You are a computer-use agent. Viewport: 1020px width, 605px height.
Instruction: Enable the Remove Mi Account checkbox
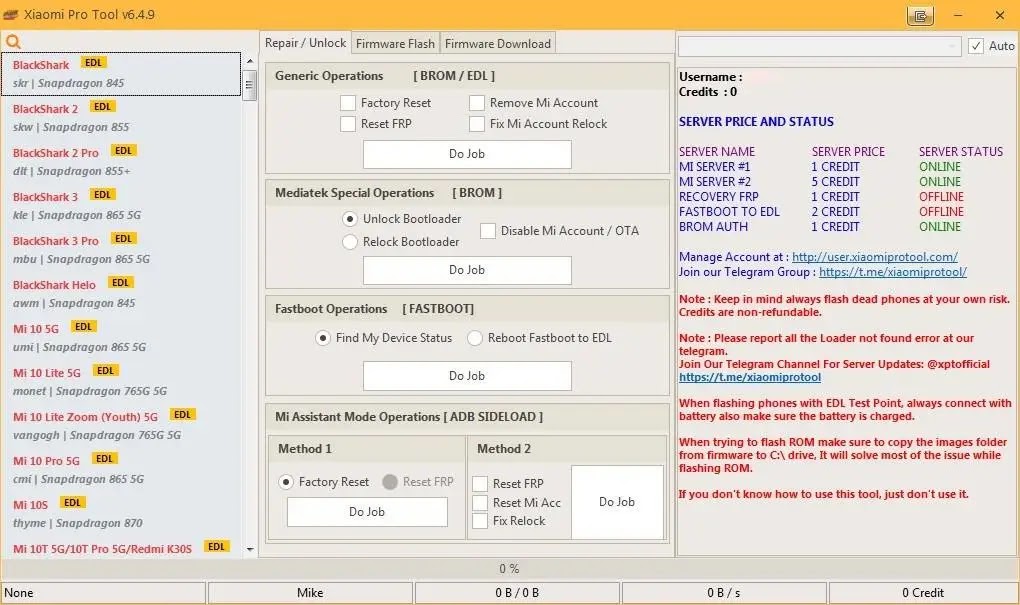point(477,103)
